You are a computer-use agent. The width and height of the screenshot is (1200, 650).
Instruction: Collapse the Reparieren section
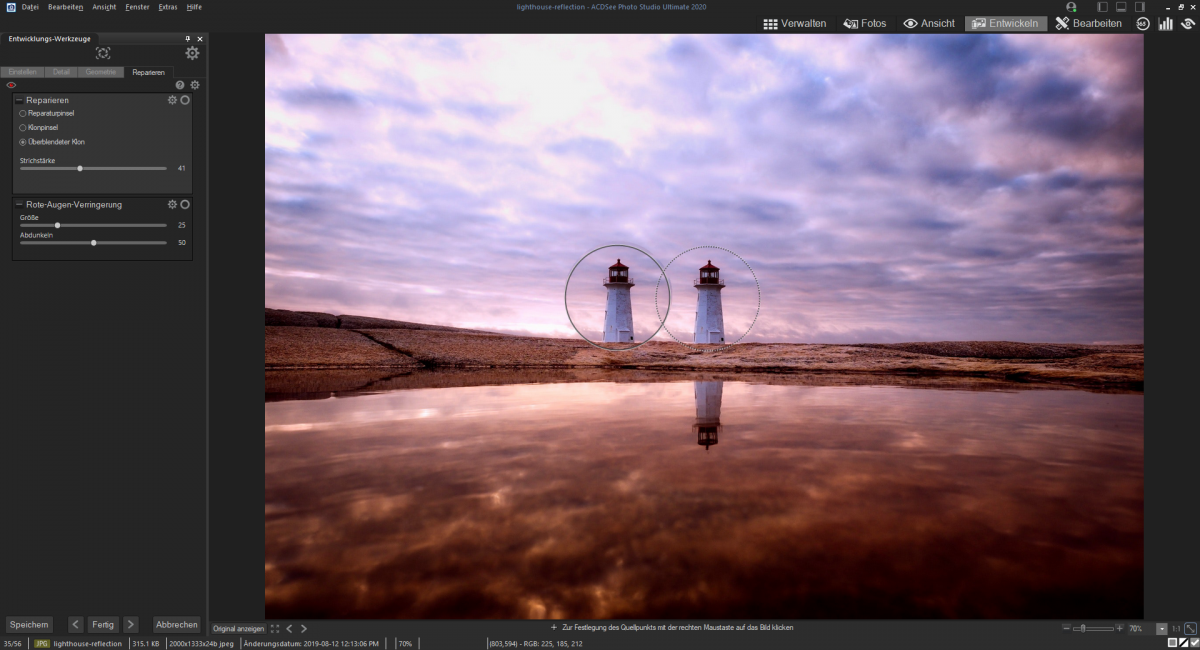pos(18,100)
